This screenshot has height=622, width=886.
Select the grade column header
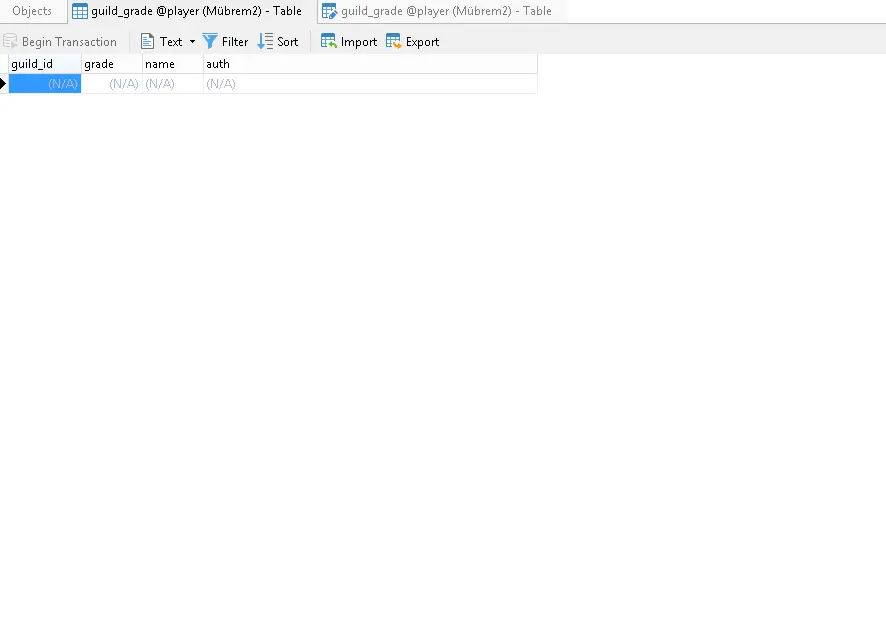click(112, 64)
